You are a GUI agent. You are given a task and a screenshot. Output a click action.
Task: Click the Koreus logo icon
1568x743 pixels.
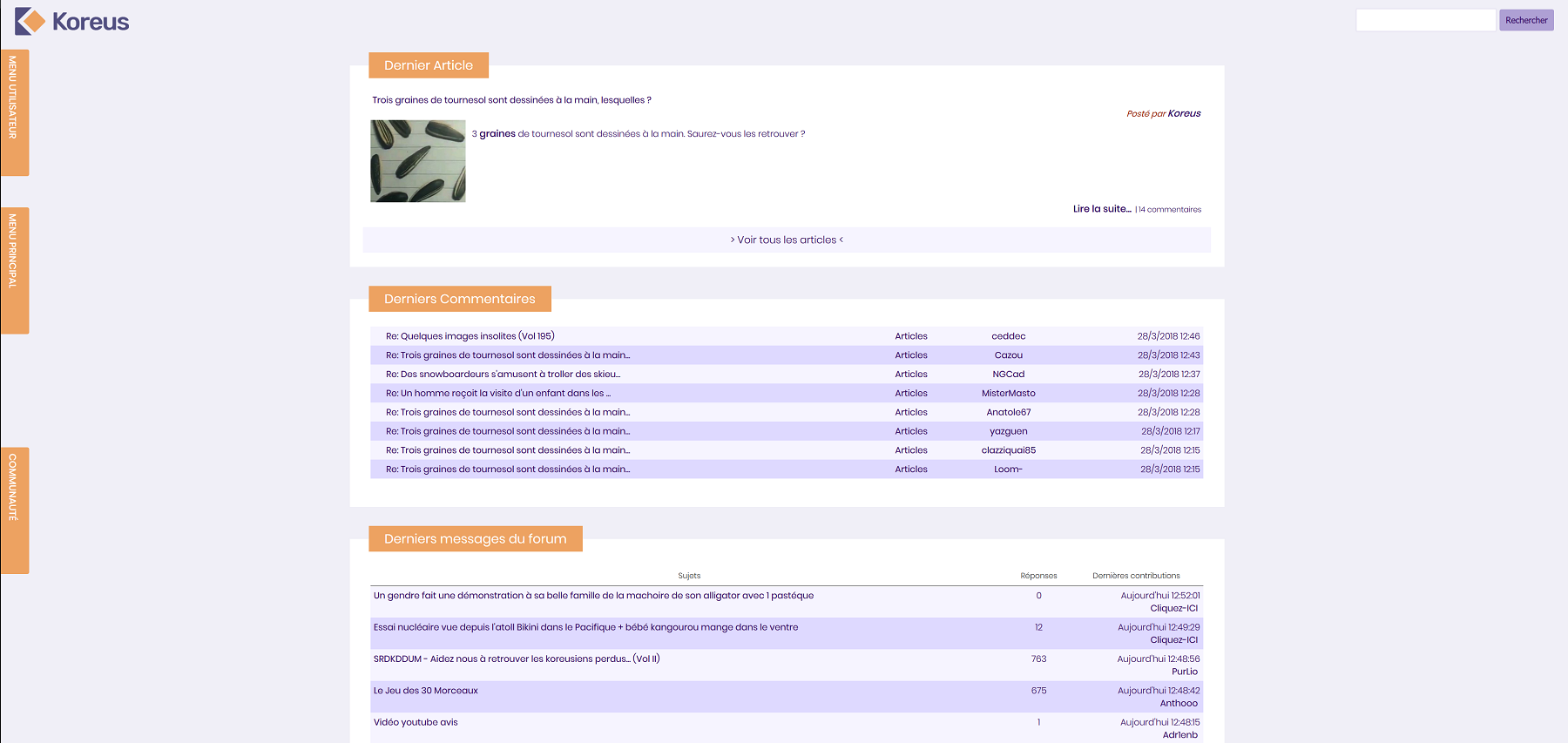click(x=30, y=21)
